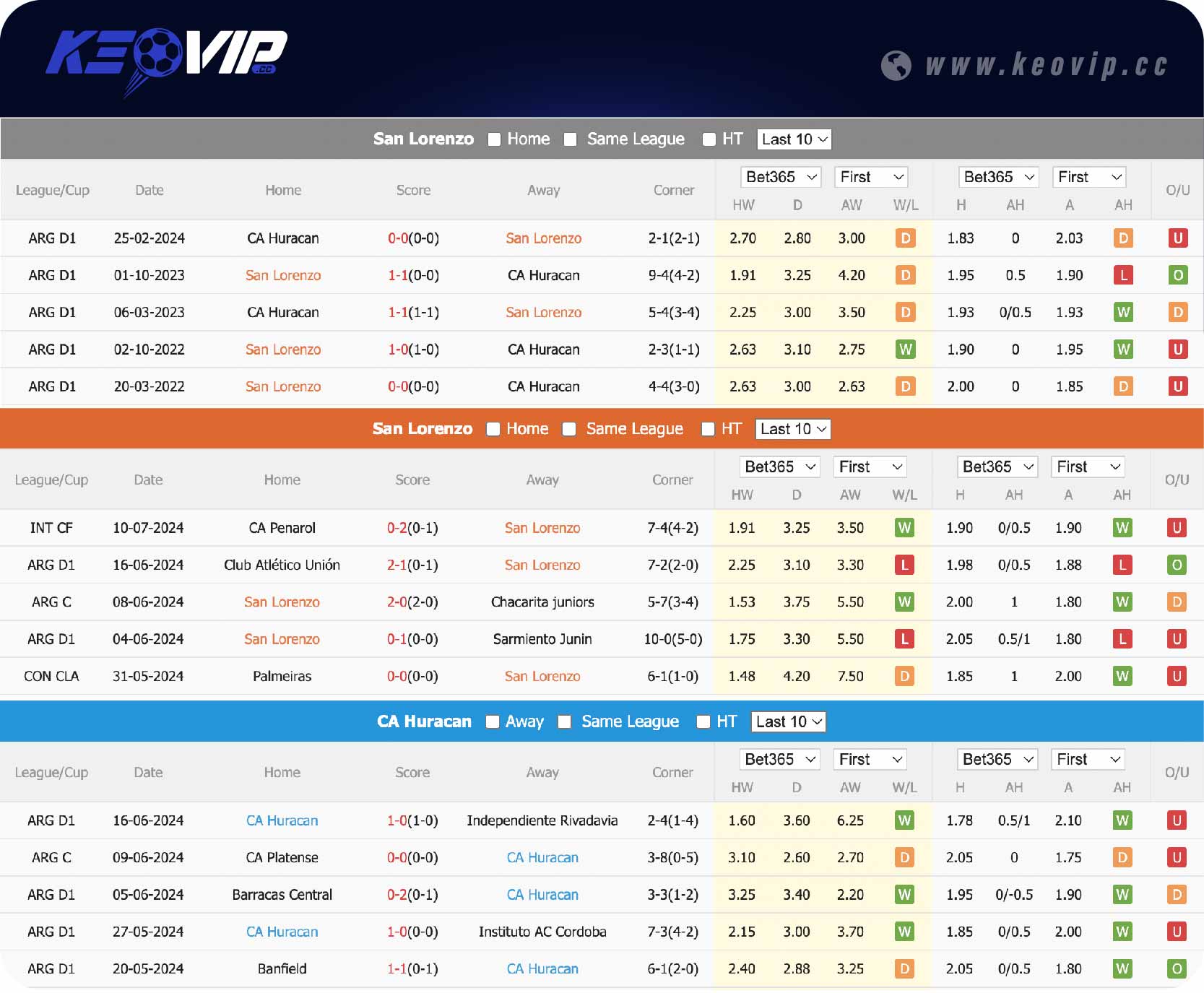This screenshot has width=1204, height=993.
Task: Click the W/L badge for the CA Penarol match
Action: click(x=904, y=528)
